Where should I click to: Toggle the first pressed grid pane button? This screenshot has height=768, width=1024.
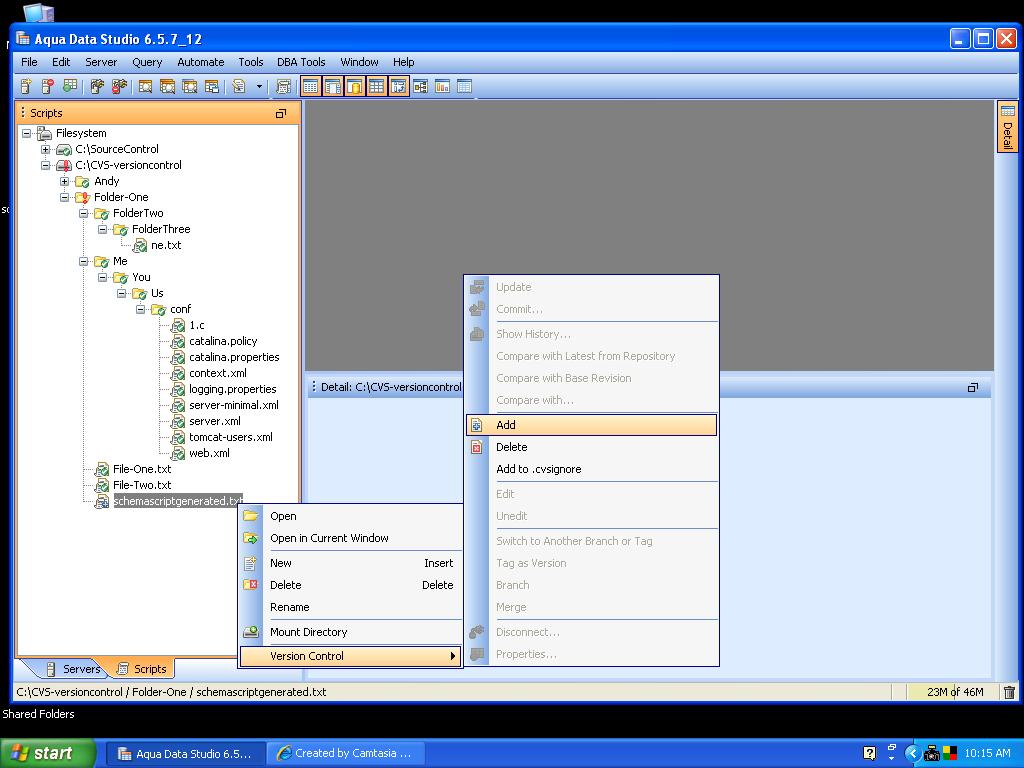coord(311,86)
